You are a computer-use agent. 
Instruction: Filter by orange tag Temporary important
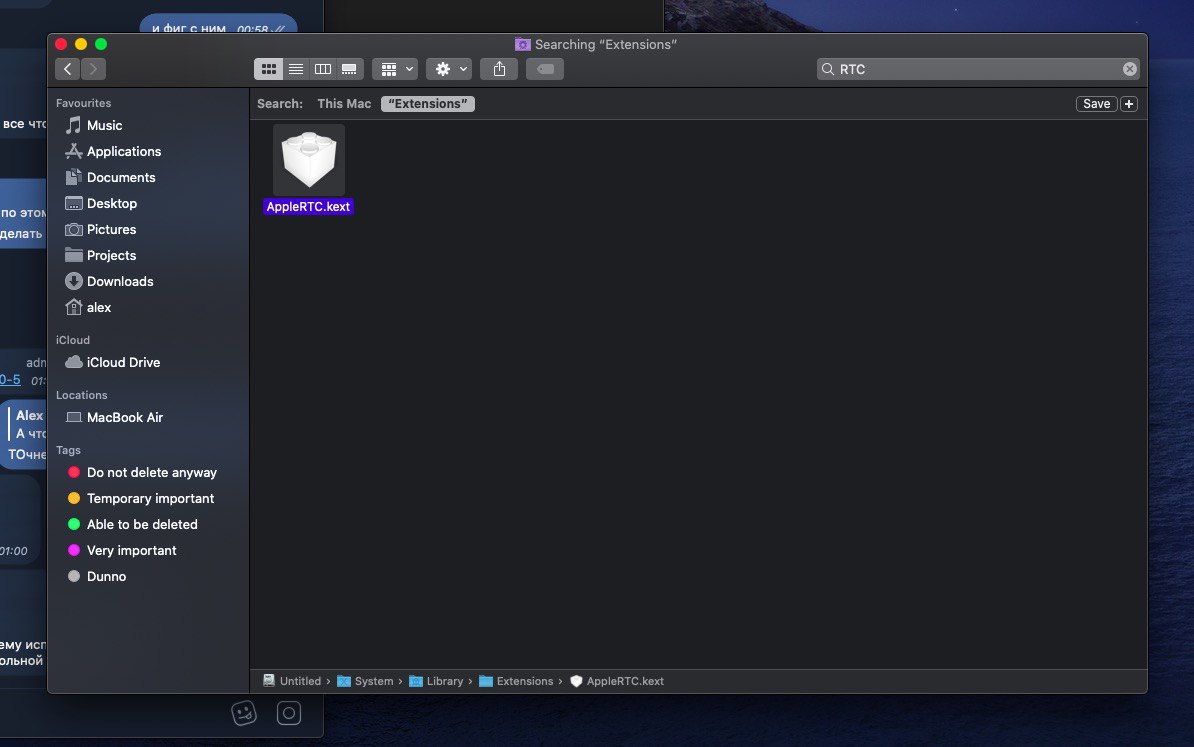pos(150,498)
